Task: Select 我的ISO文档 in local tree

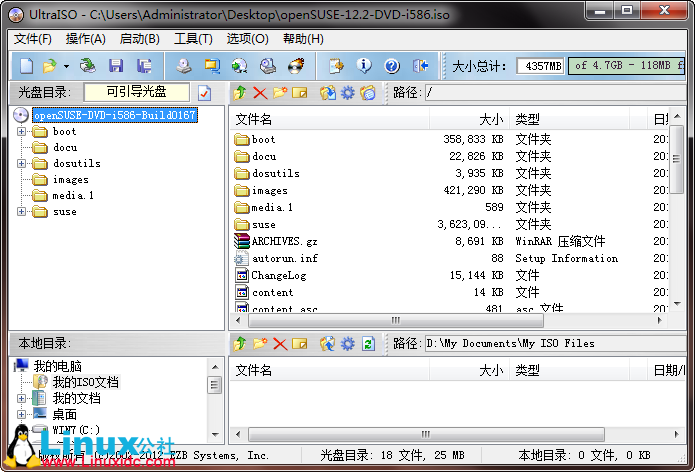Action: tap(86, 382)
